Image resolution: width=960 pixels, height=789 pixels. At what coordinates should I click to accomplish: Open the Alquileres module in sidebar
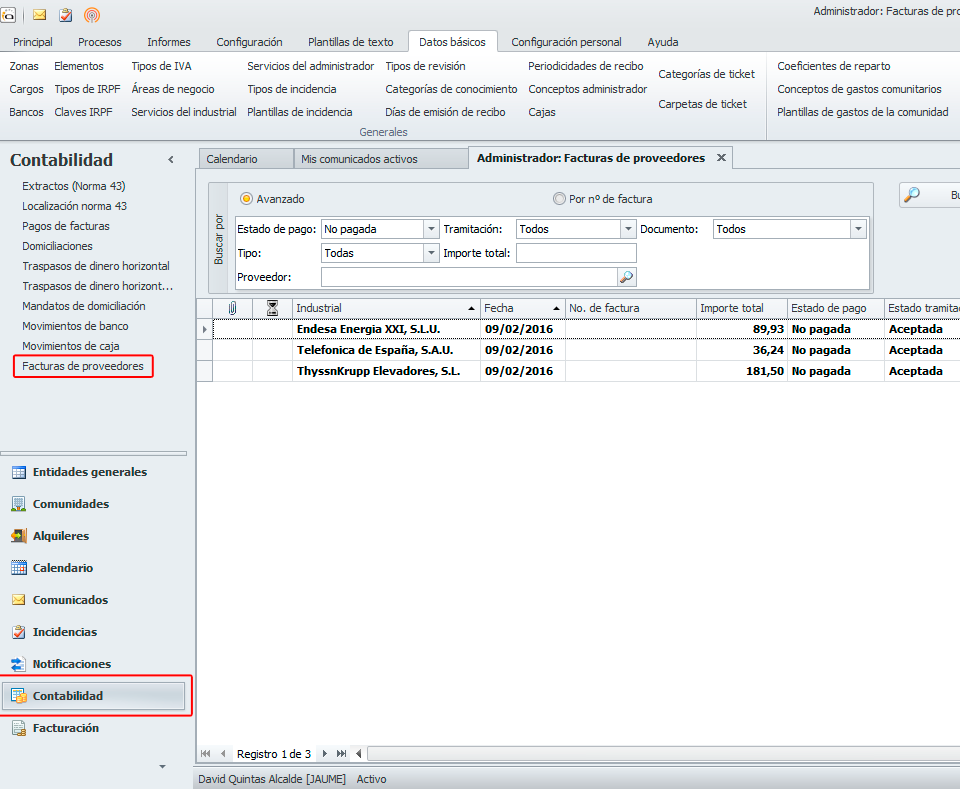click(60, 536)
